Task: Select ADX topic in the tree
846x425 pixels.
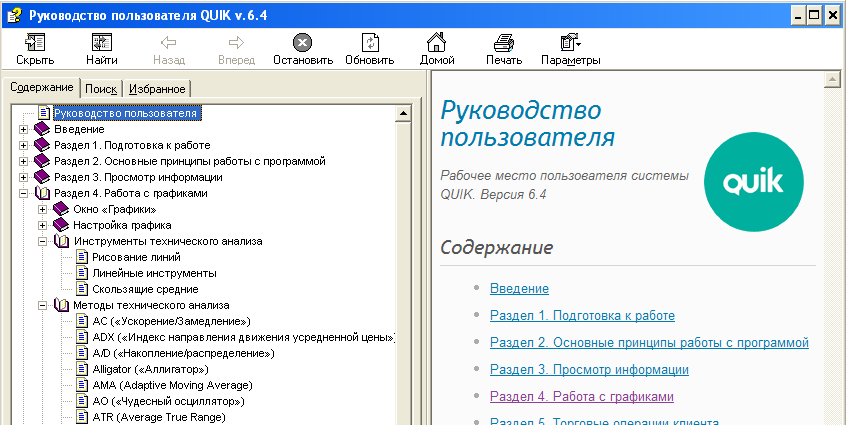Action: tap(244, 337)
